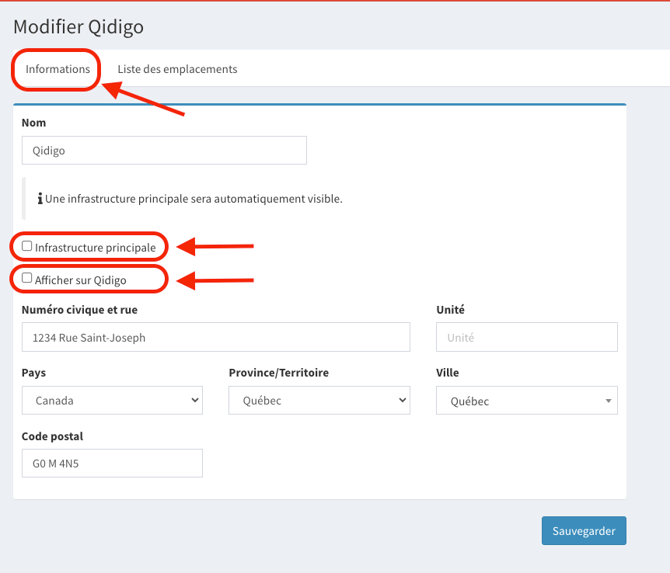The width and height of the screenshot is (670, 573).
Task: Check the Afficher sur Qidigo box
Action: point(27,279)
